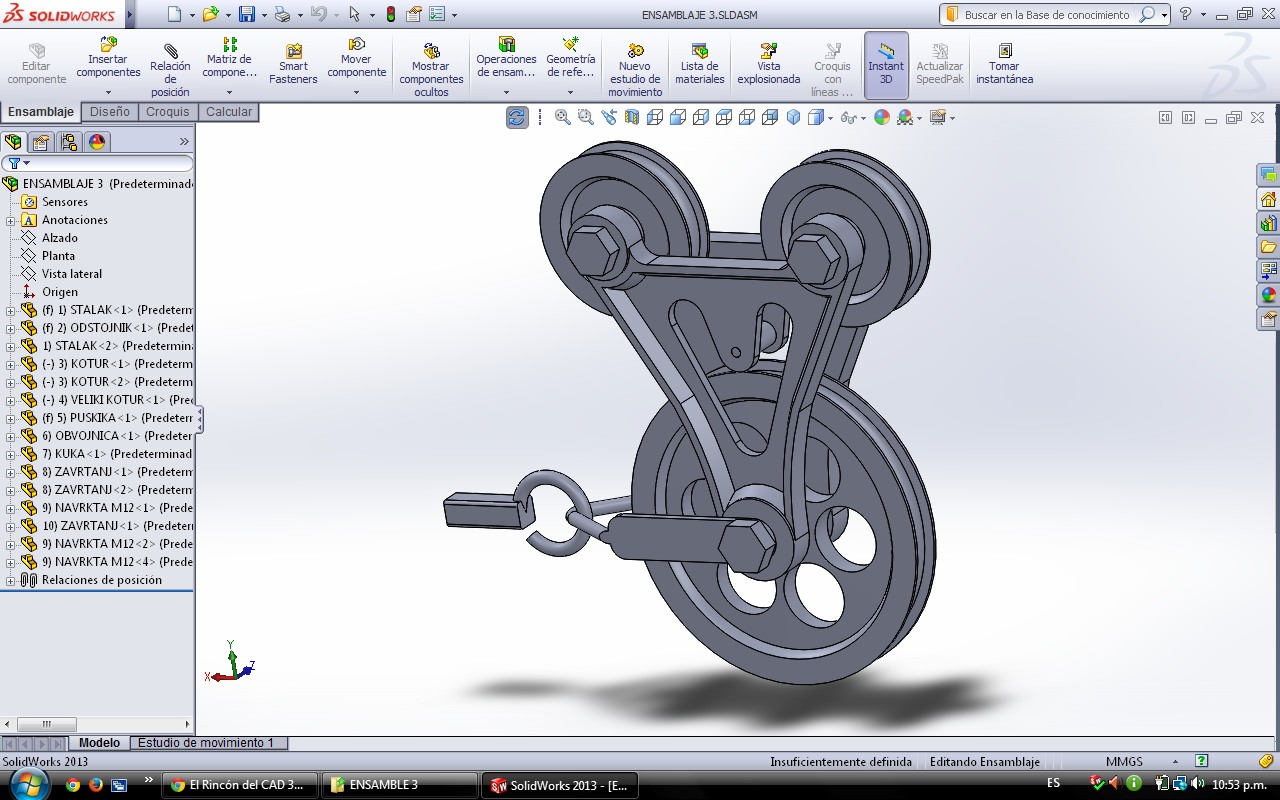Screen dimensions: 1280x800
Task: Open the ConfigurationManager tab icon
Action: [x=69, y=141]
